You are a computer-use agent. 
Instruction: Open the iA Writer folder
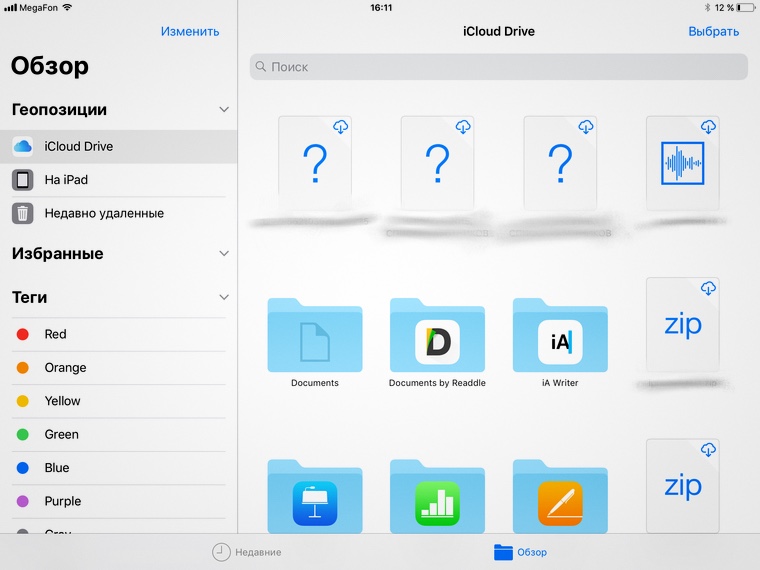click(560, 335)
